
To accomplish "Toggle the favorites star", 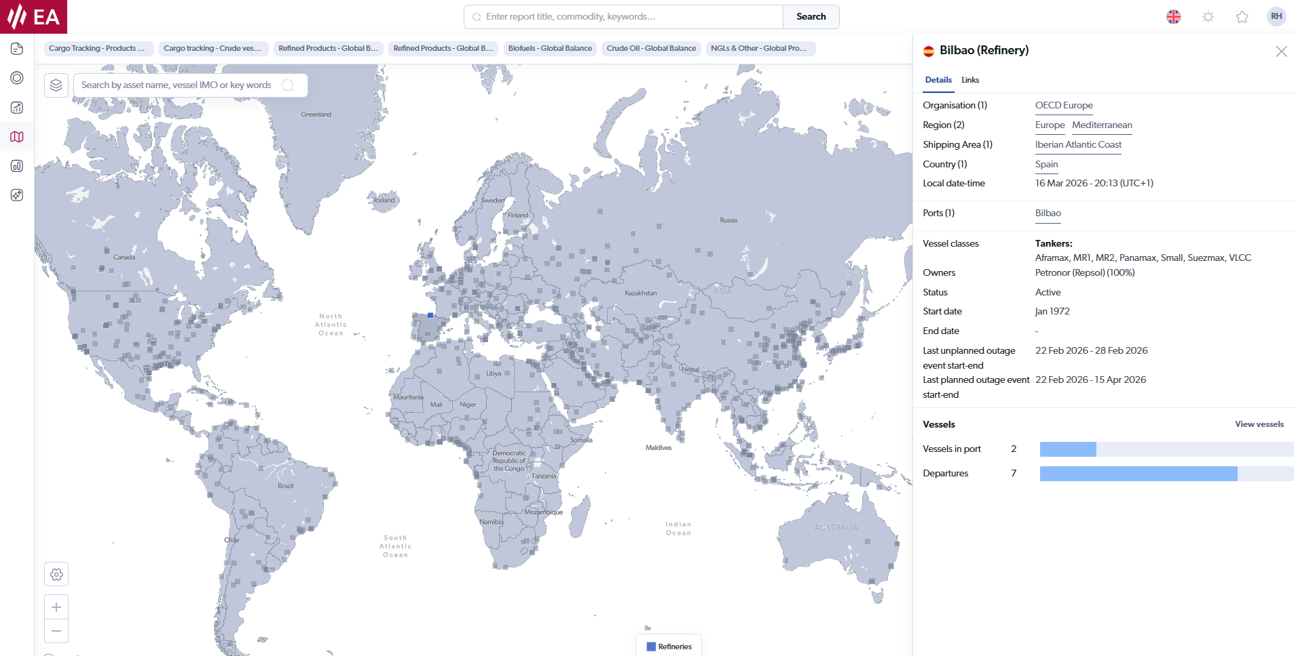I will coord(1242,16).
